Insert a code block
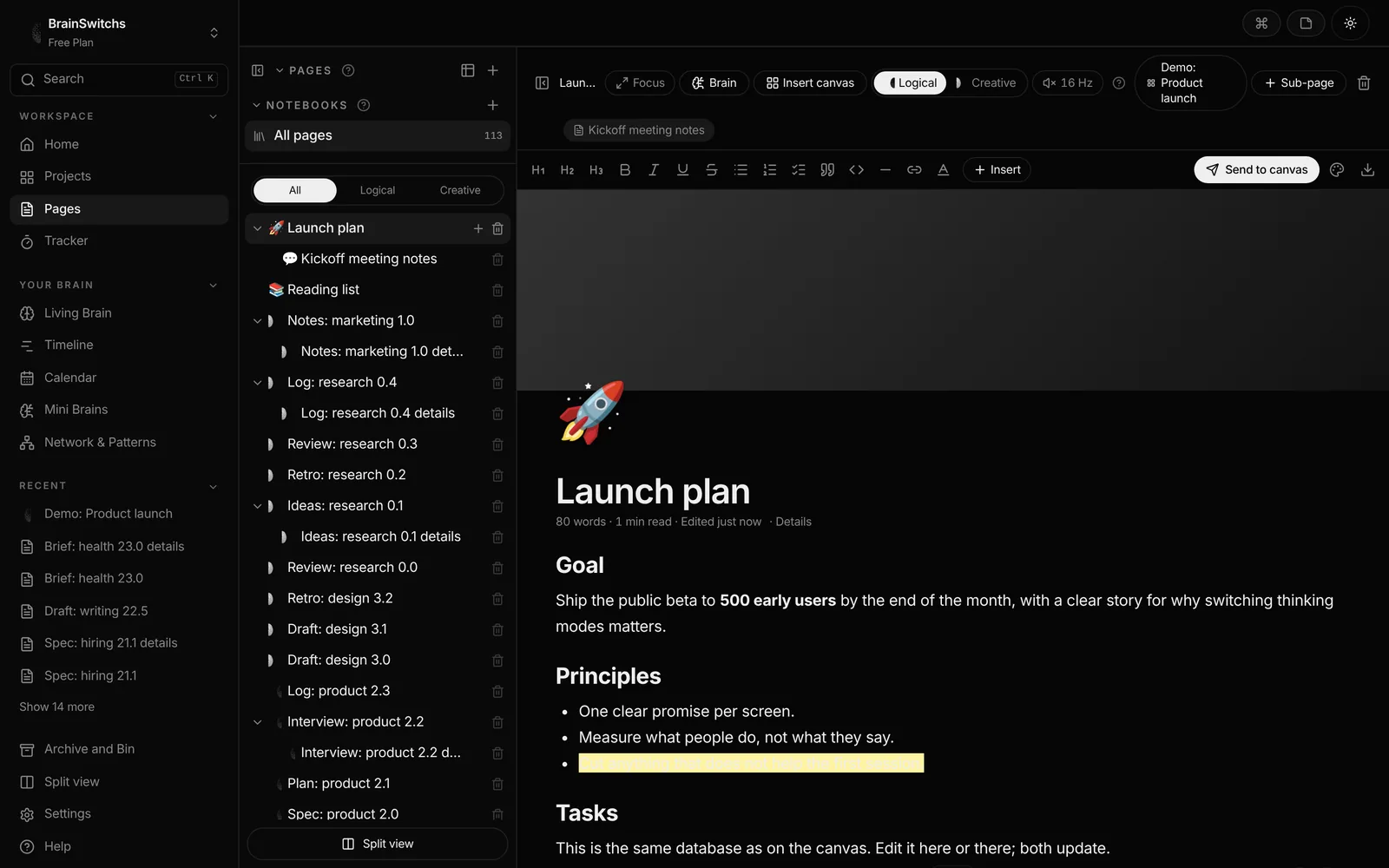The height and width of the screenshot is (868, 1389). 857,170
